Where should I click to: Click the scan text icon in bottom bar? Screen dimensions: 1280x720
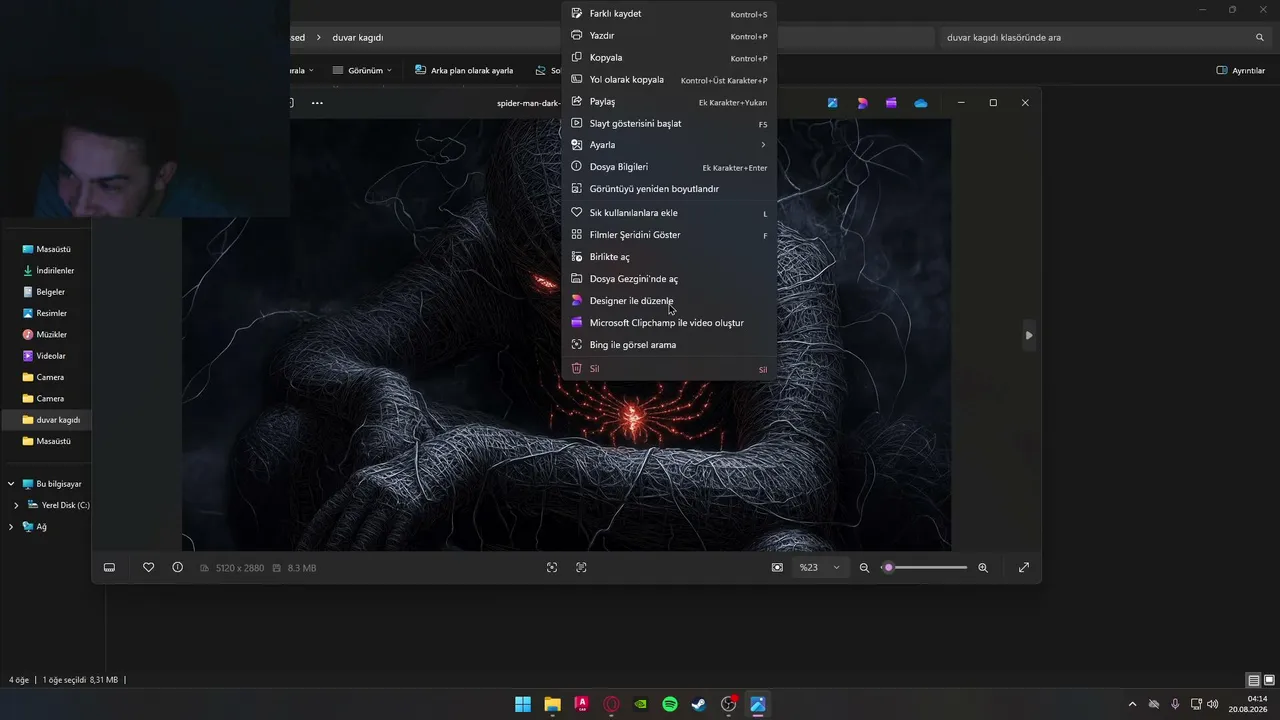(x=581, y=568)
